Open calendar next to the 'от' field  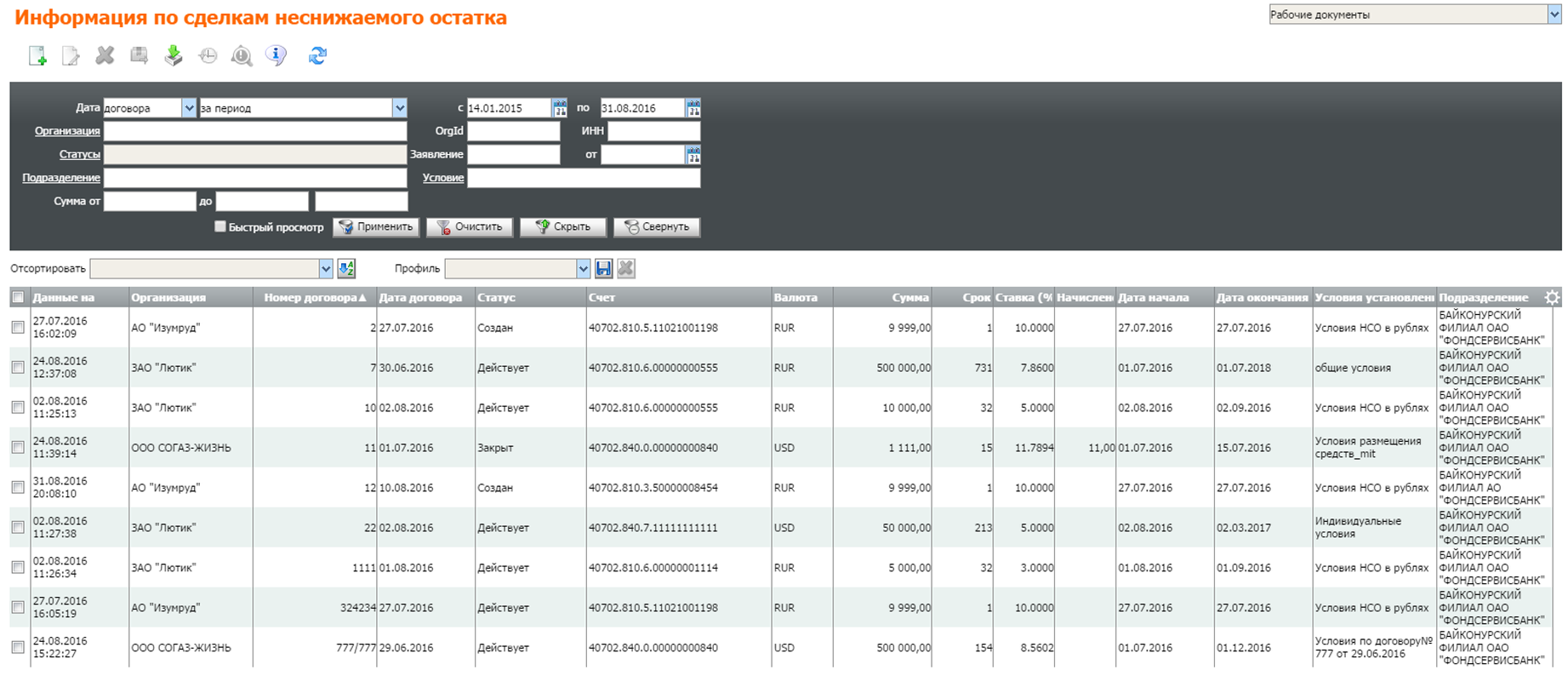click(693, 155)
